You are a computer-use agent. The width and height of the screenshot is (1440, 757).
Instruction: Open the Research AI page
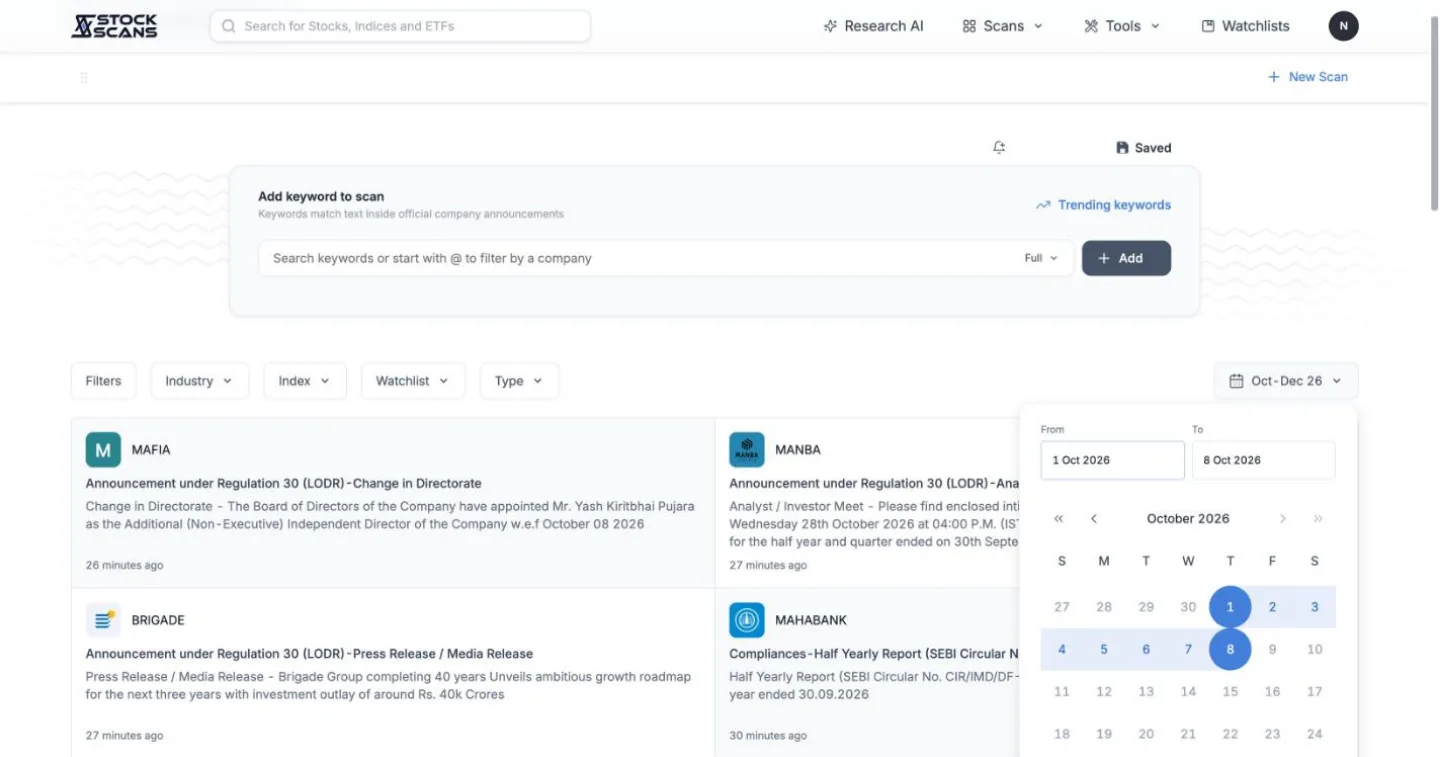click(x=873, y=26)
